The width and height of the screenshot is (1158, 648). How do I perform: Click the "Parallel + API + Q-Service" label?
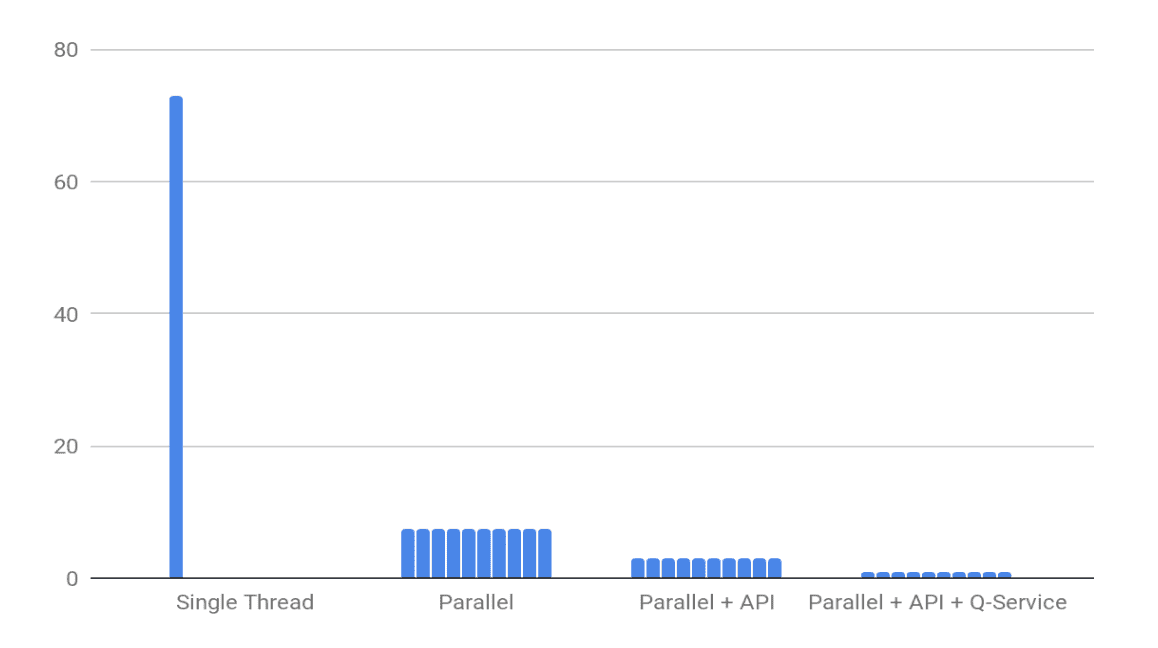(x=937, y=603)
